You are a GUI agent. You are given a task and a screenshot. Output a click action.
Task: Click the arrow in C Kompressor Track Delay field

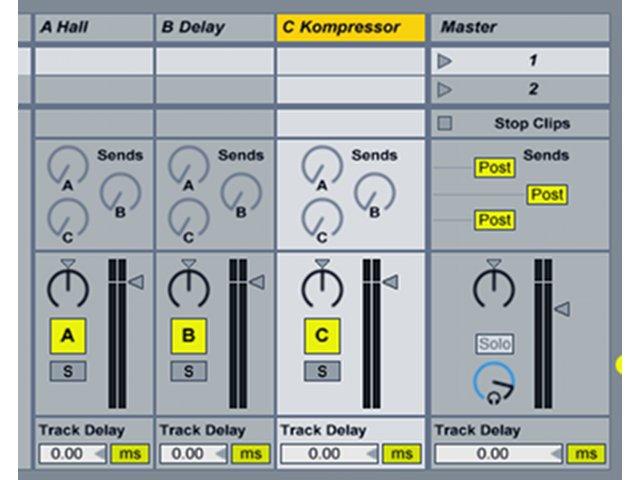click(371, 453)
